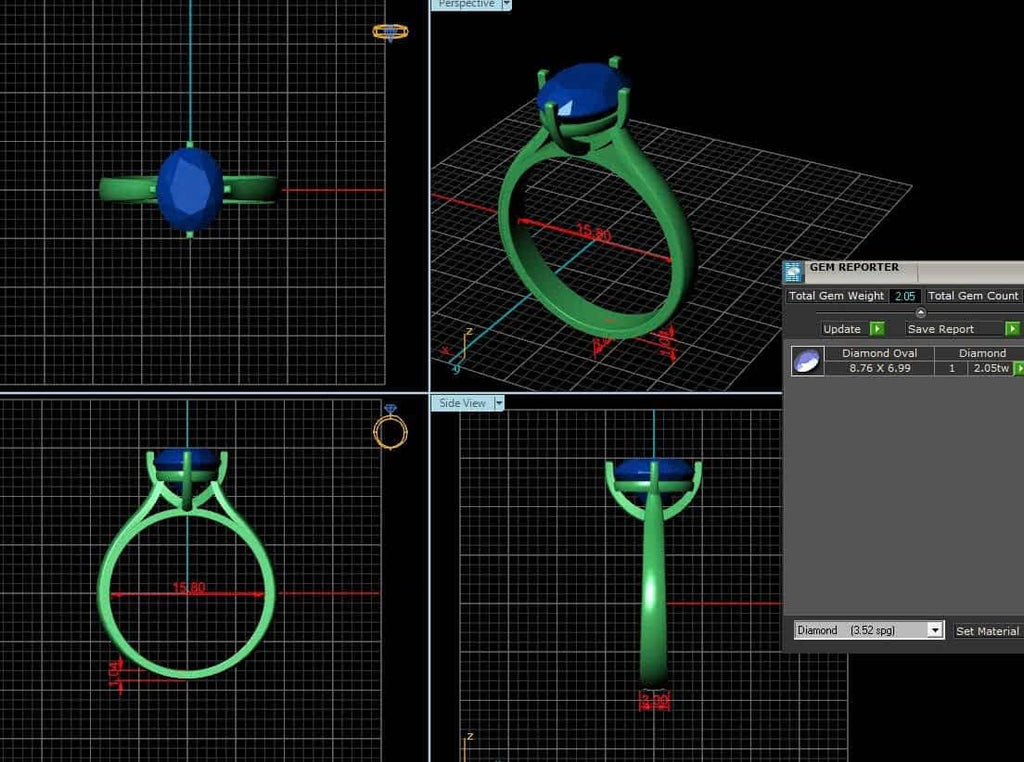This screenshot has width=1024, height=762.
Task: Click the Total Gem Count label
Action: (972, 296)
